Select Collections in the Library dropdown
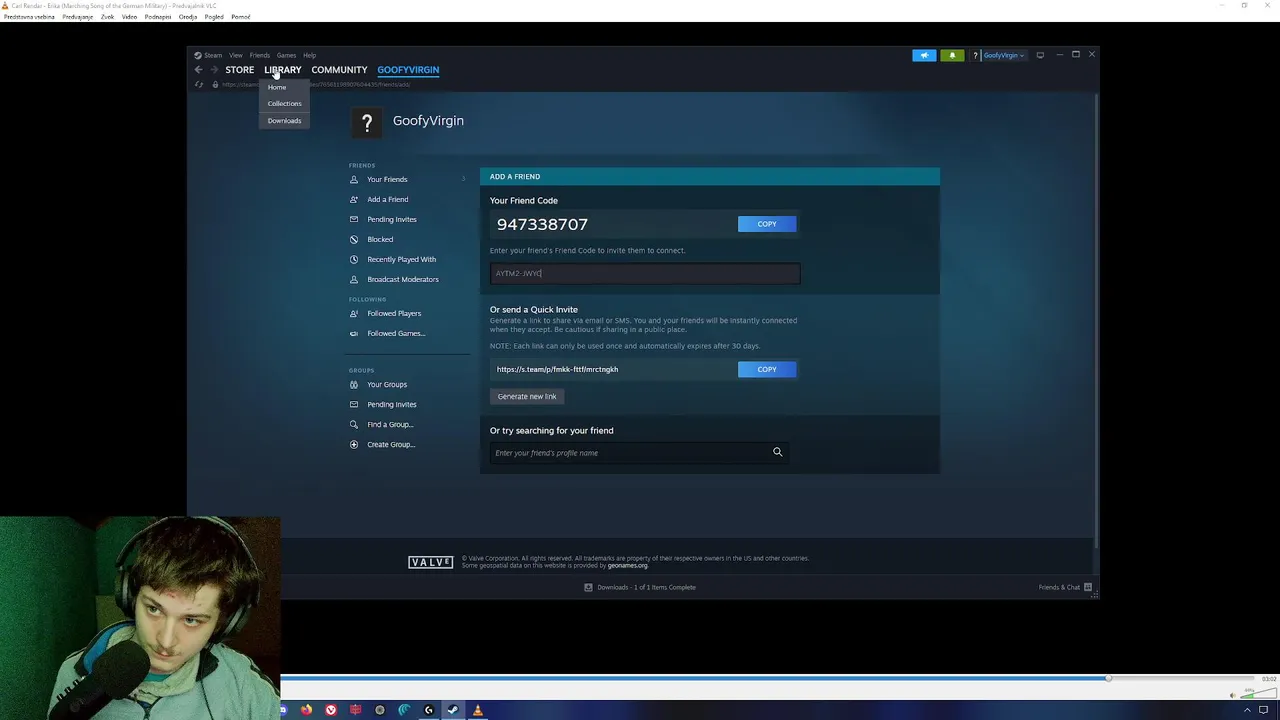This screenshot has width=1280, height=720. (x=284, y=103)
